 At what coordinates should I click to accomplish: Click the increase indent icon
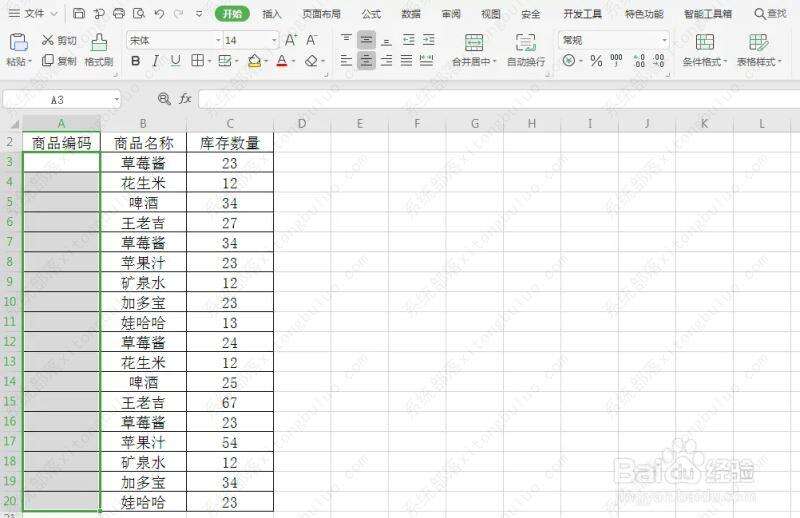(x=429, y=39)
